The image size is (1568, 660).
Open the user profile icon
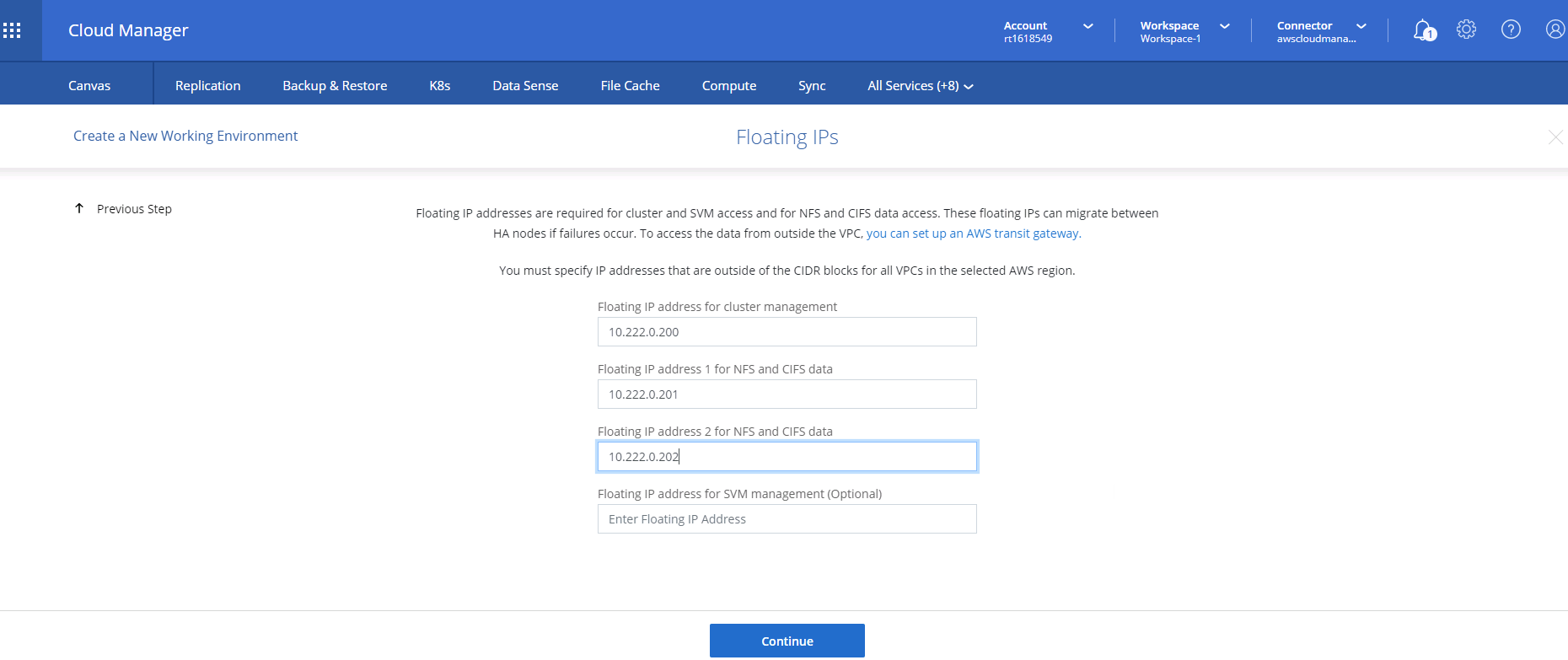click(1555, 30)
